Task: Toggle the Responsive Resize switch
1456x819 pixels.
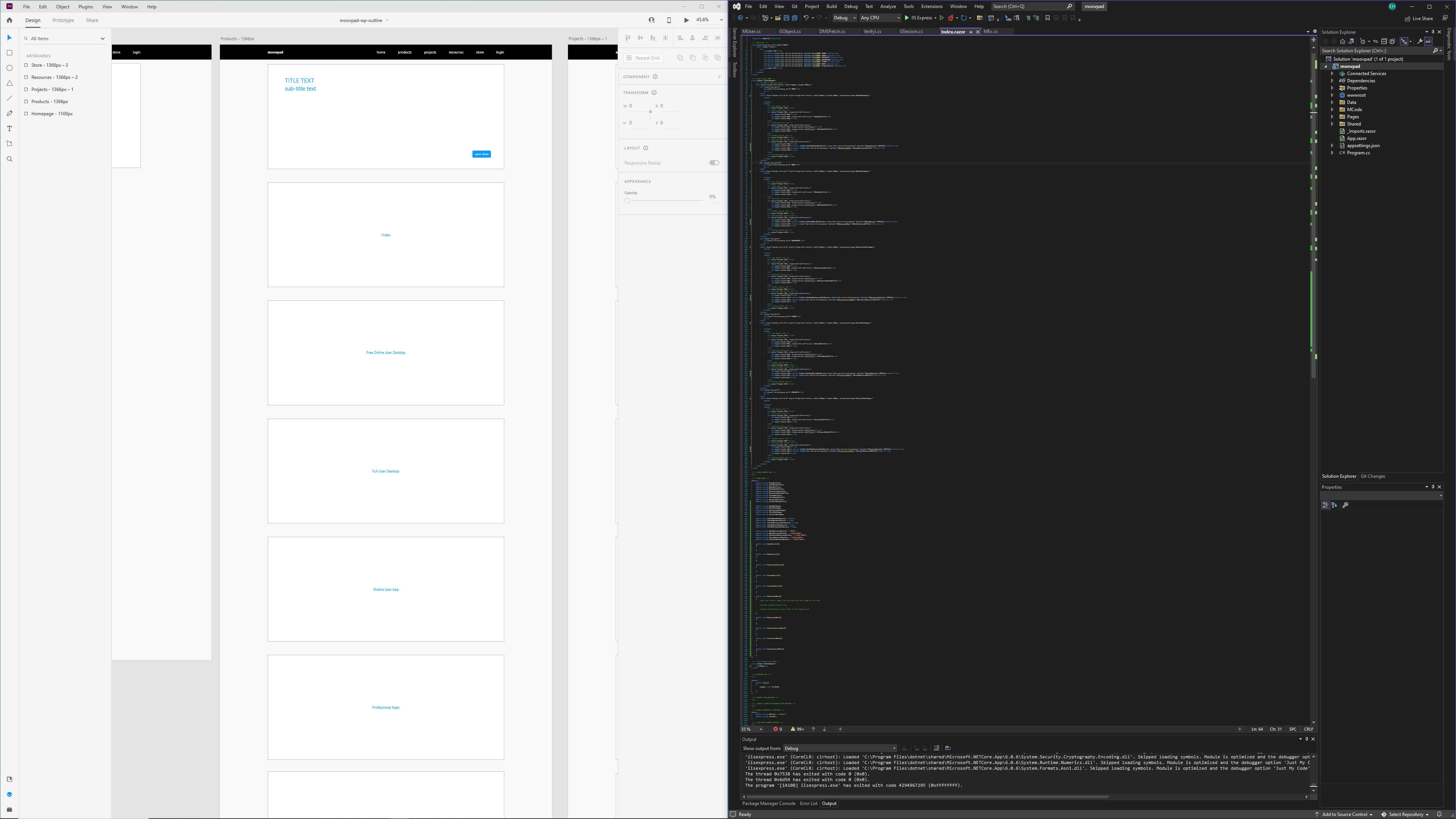Action: tap(714, 163)
